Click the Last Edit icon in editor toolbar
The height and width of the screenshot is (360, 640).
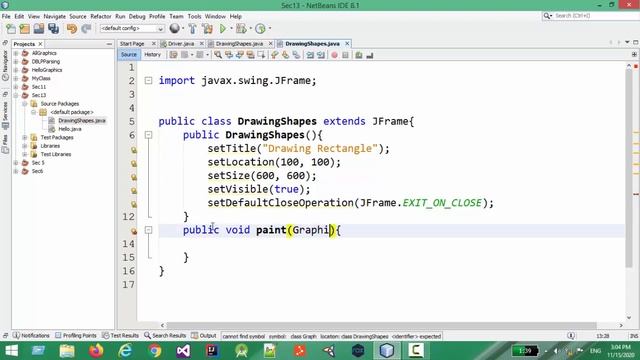(173, 55)
